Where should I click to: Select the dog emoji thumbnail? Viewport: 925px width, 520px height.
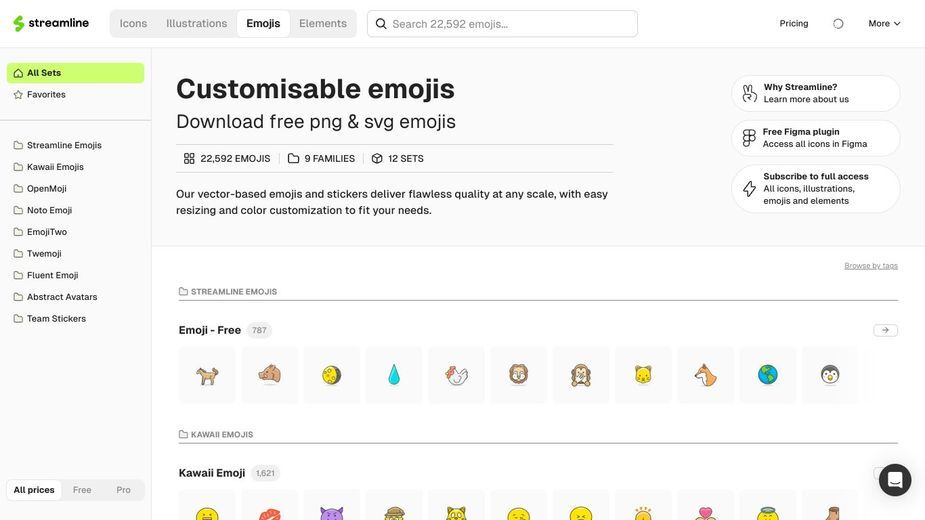tap(207, 375)
